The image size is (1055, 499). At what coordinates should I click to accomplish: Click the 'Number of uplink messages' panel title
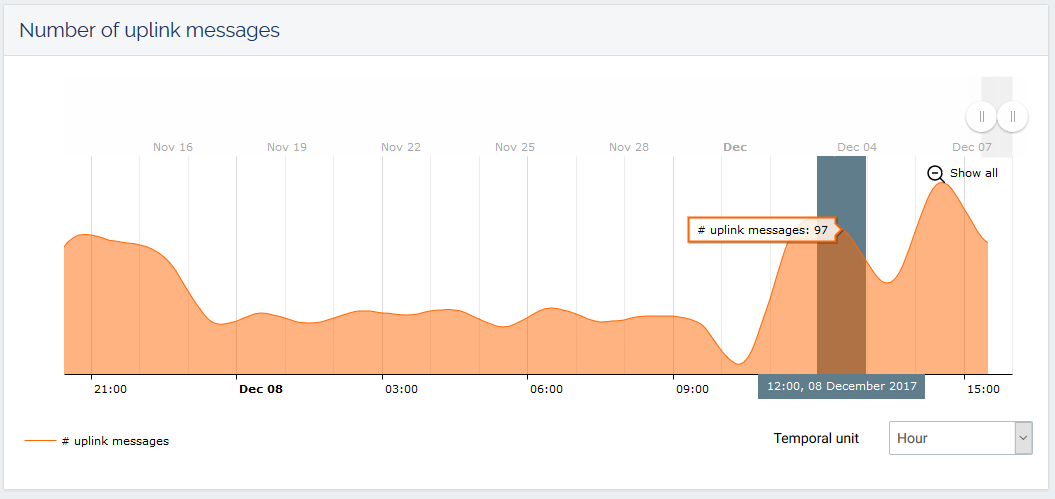pos(149,30)
